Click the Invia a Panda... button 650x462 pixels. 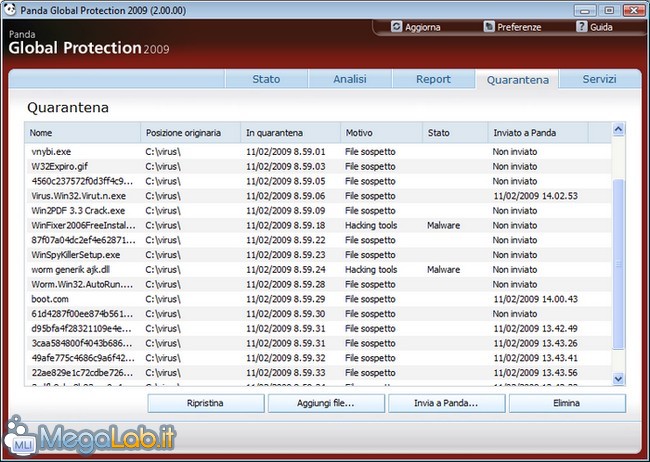point(446,403)
